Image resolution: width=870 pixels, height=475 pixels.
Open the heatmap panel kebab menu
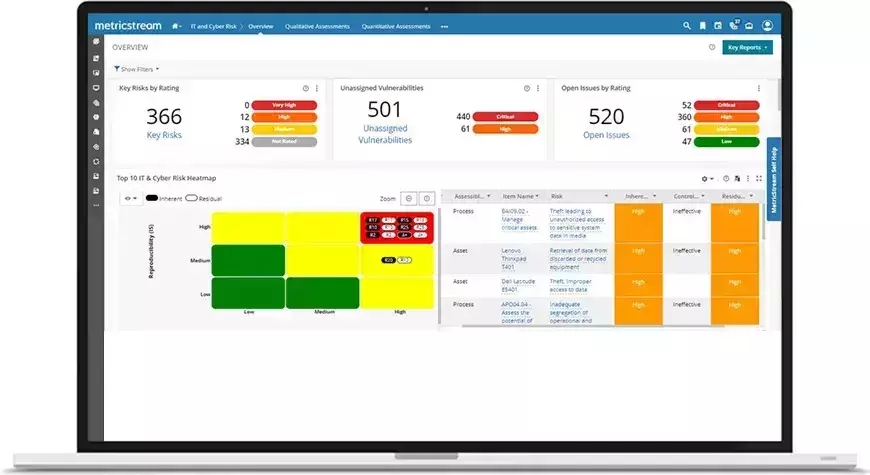pos(748,179)
